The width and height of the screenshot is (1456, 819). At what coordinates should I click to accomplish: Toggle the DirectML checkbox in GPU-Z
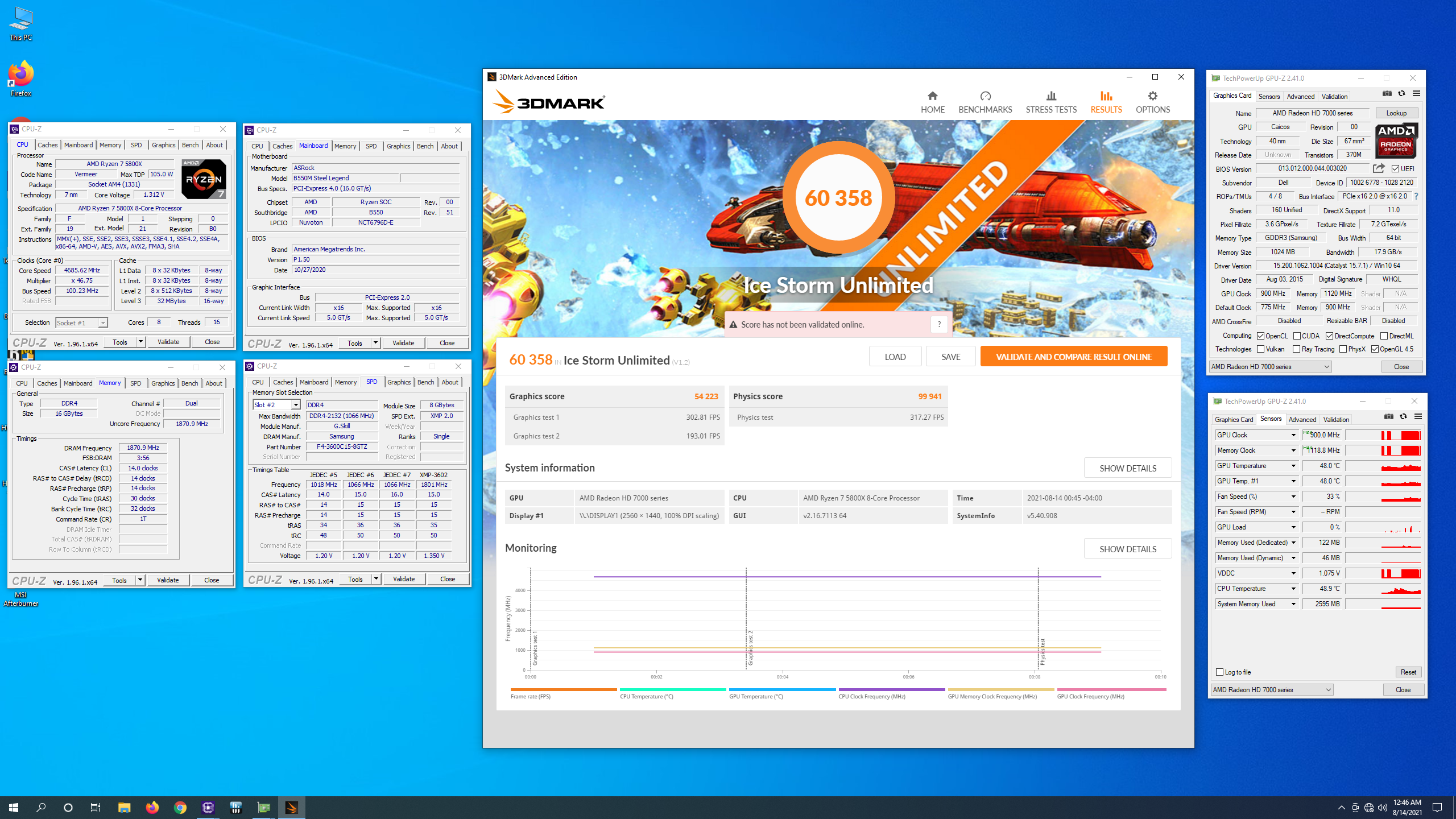click(x=1384, y=336)
